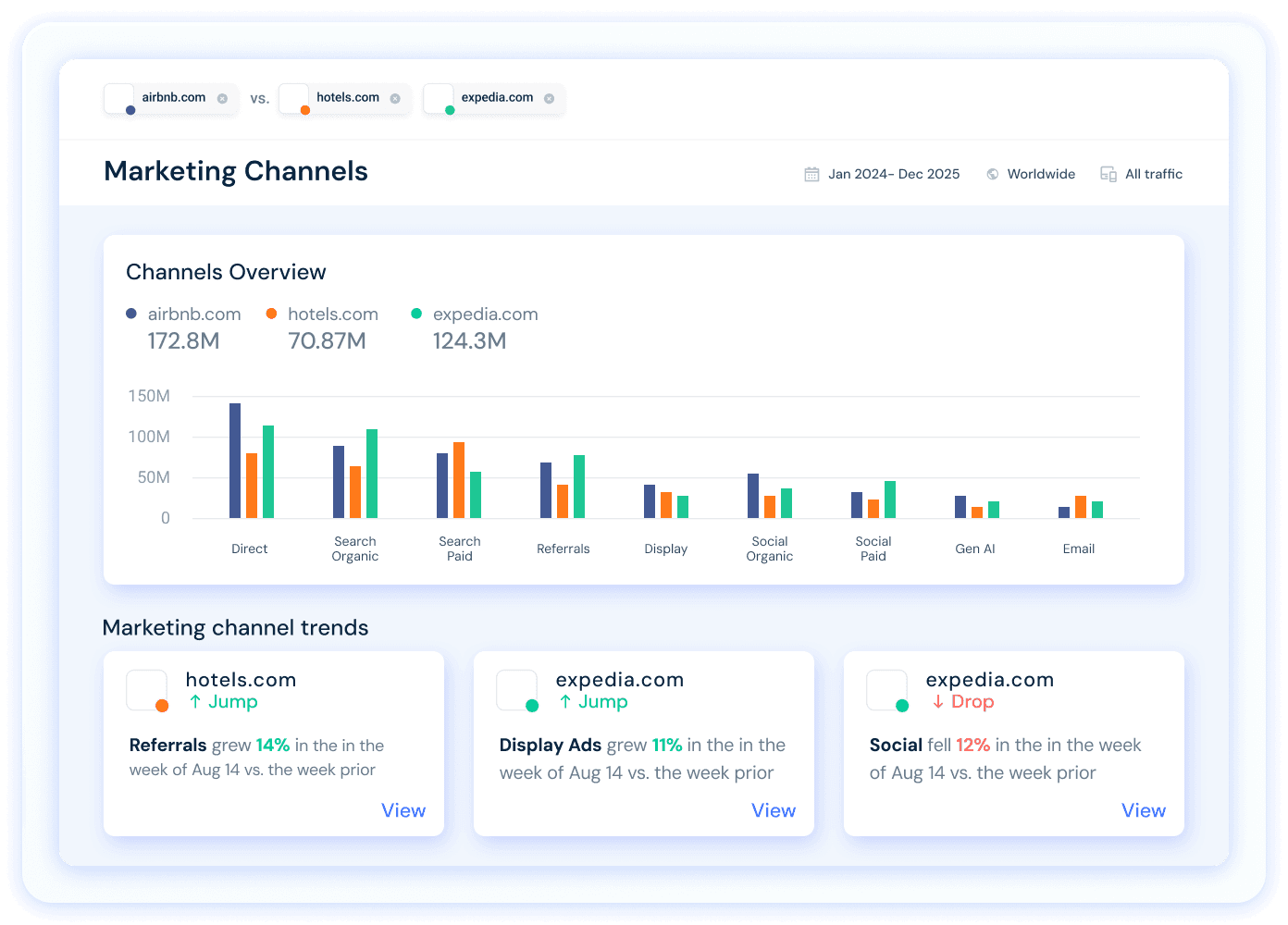
Task: View the expedia.com Social drop trend
Action: (x=1144, y=810)
